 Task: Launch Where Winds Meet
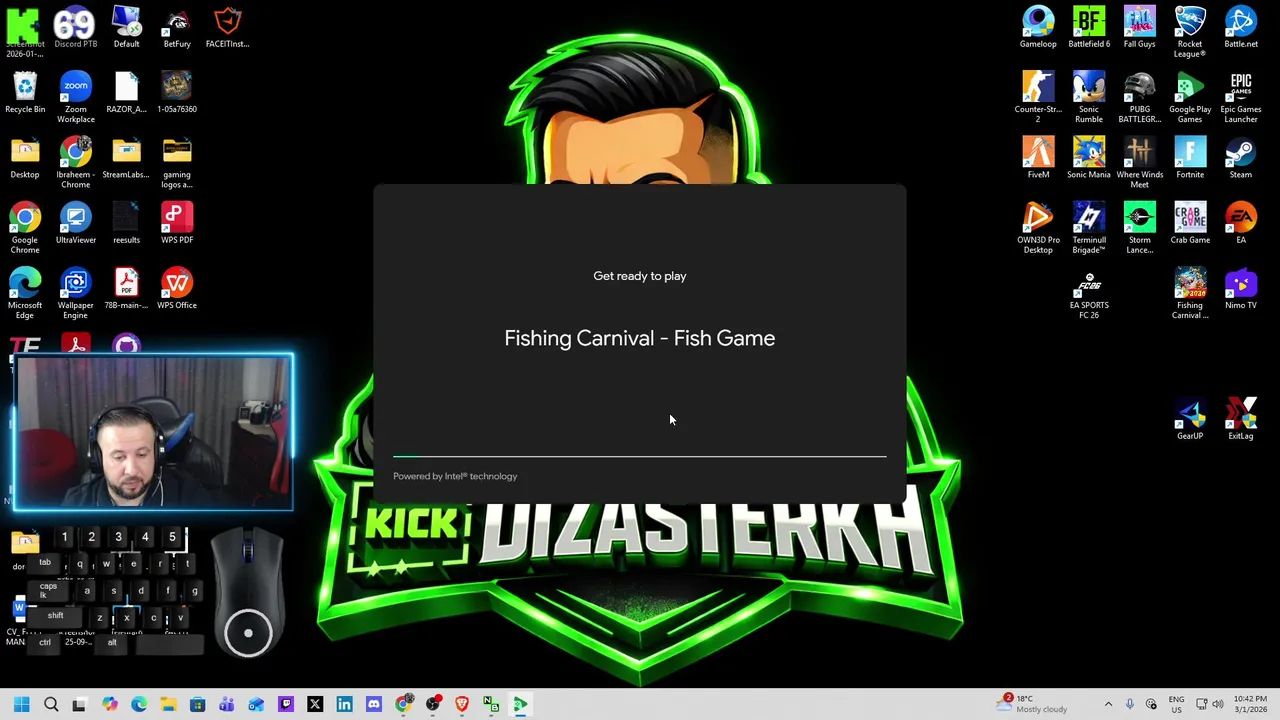click(x=1139, y=163)
